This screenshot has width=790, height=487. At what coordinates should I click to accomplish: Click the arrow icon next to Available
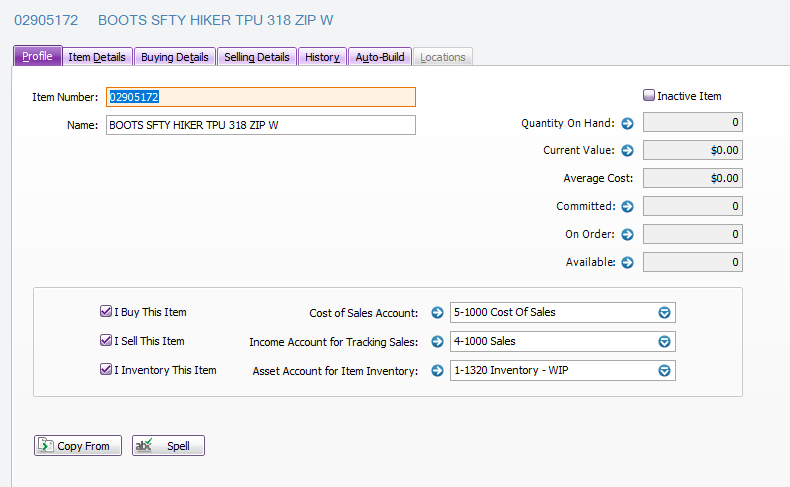point(628,263)
